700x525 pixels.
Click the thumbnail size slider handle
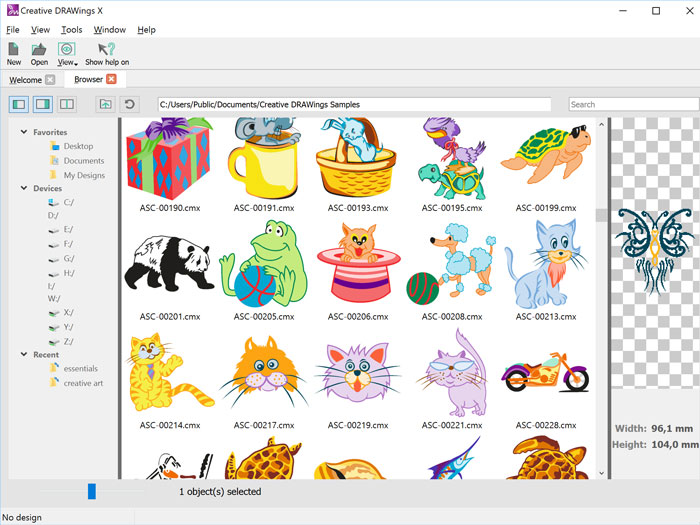(x=92, y=491)
